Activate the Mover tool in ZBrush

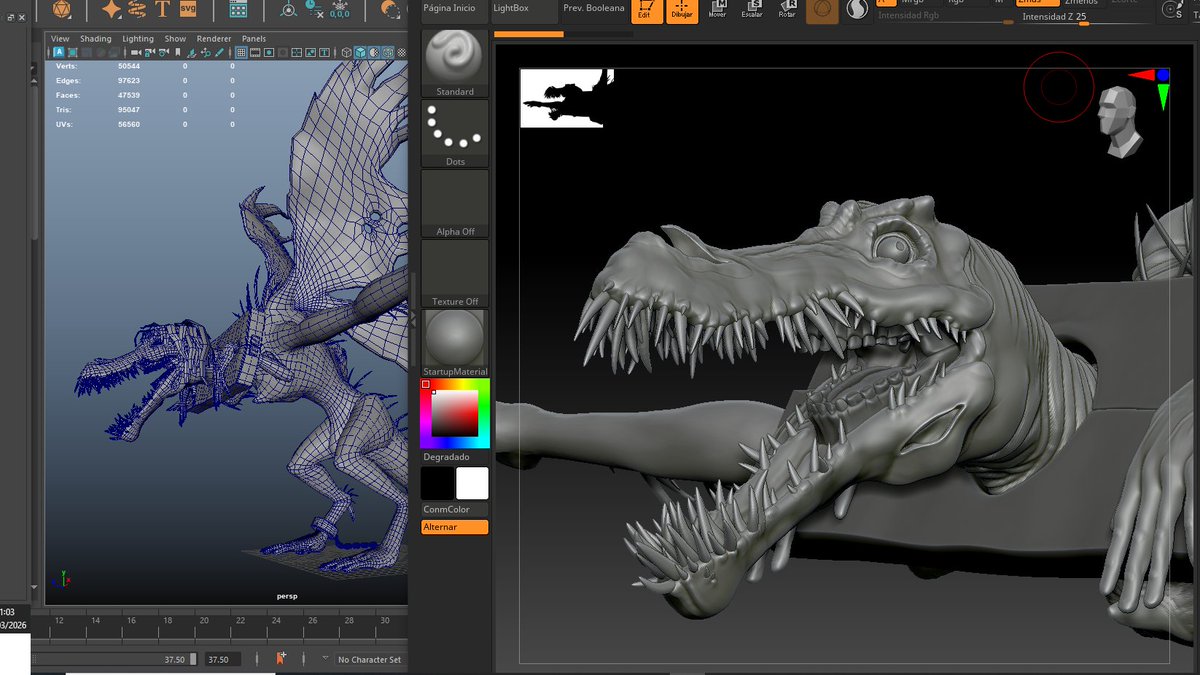717,10
